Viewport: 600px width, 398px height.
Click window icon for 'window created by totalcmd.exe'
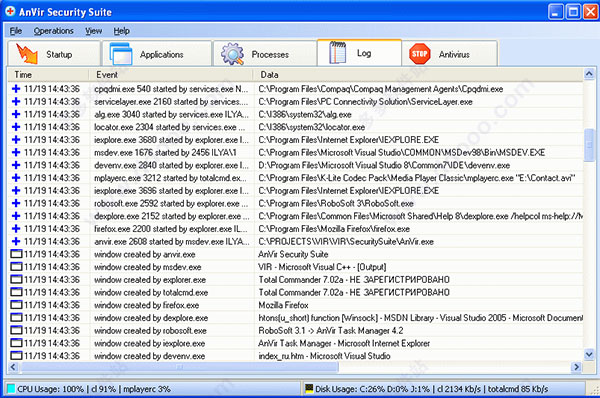[16, 292]
